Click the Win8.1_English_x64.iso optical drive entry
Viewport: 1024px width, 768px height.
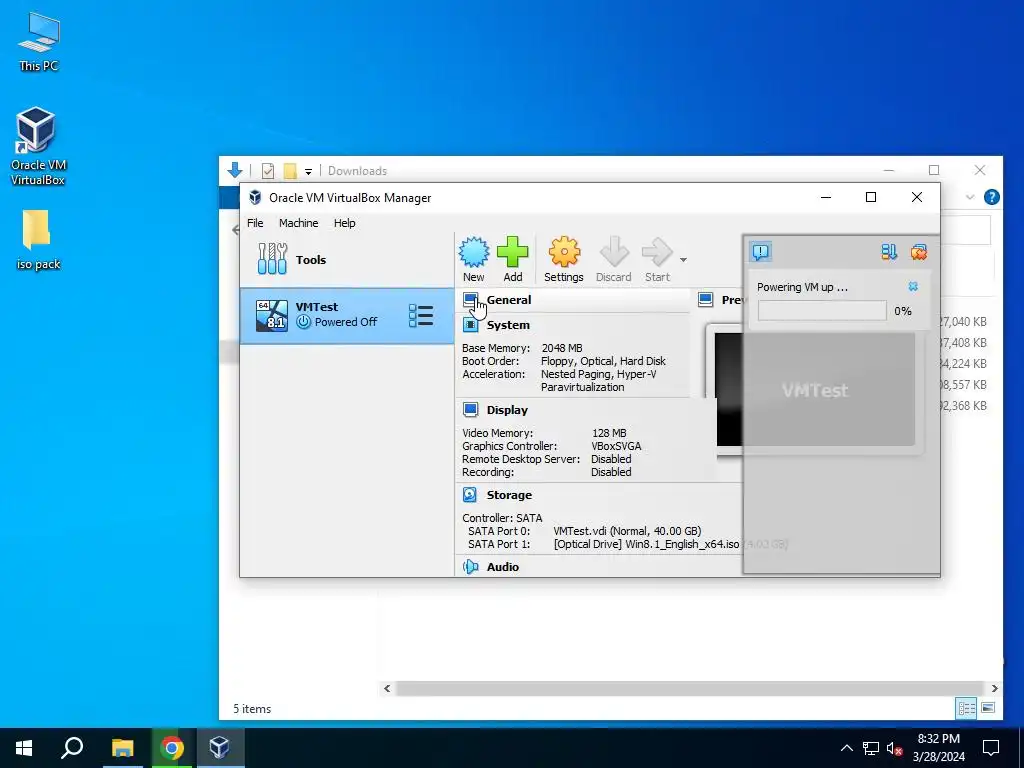[x=647, y=544]
